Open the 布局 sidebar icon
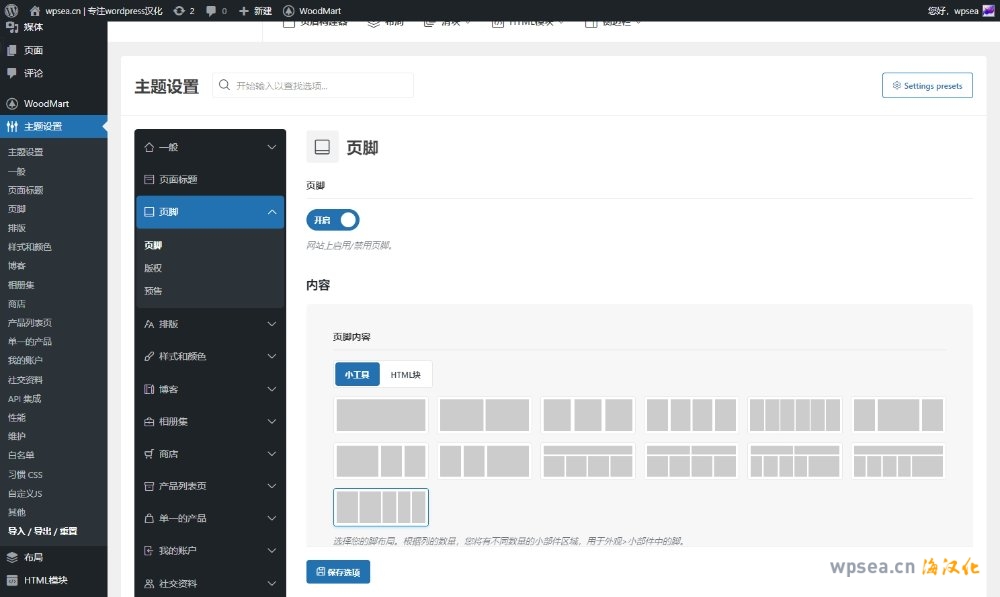 [x=12, y=557]
